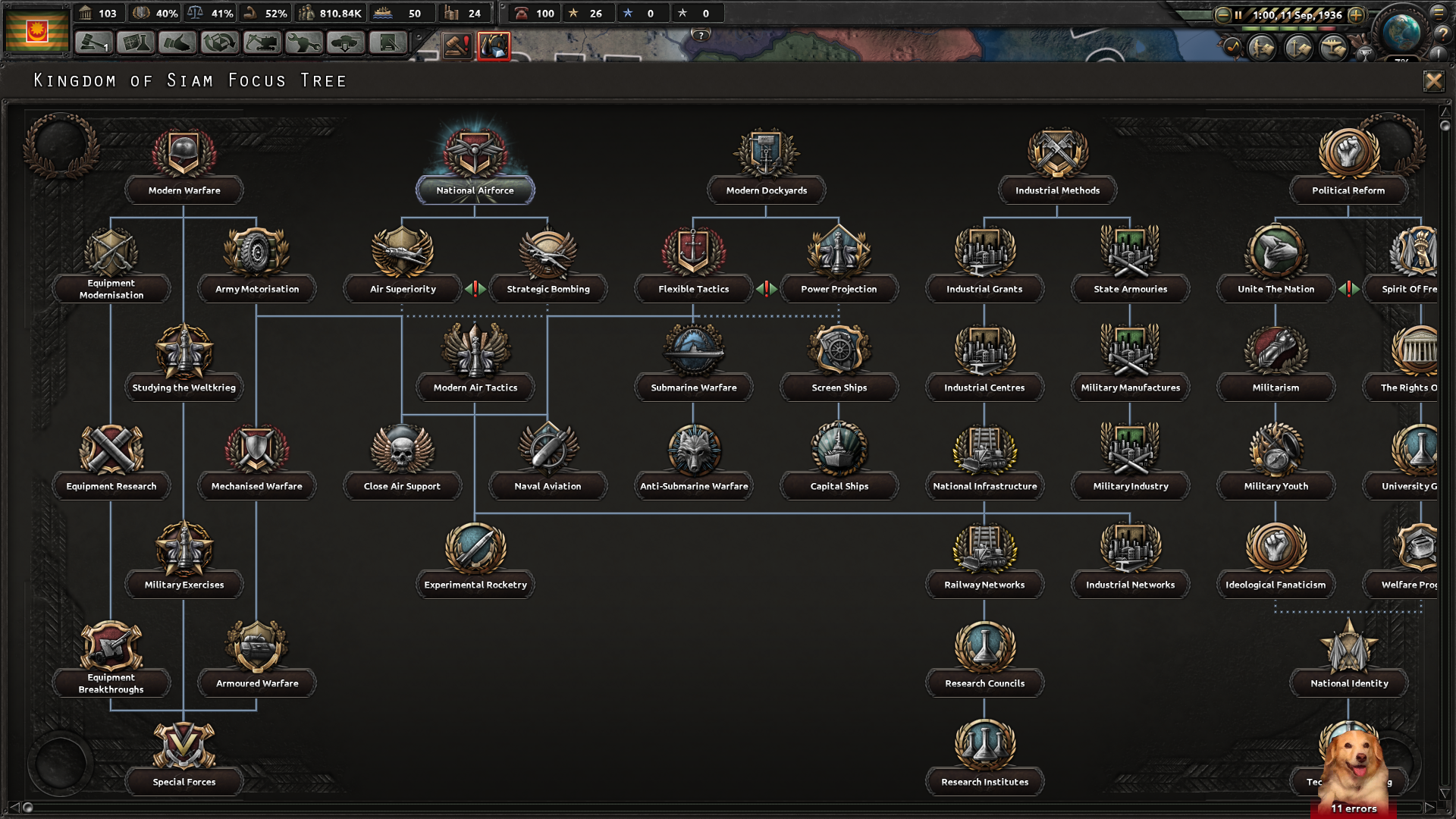Select the trade and diplomacy gavel icon
Image resolution: width=1456 pixels, height=819 pixels.
click(x=93, y=45)
